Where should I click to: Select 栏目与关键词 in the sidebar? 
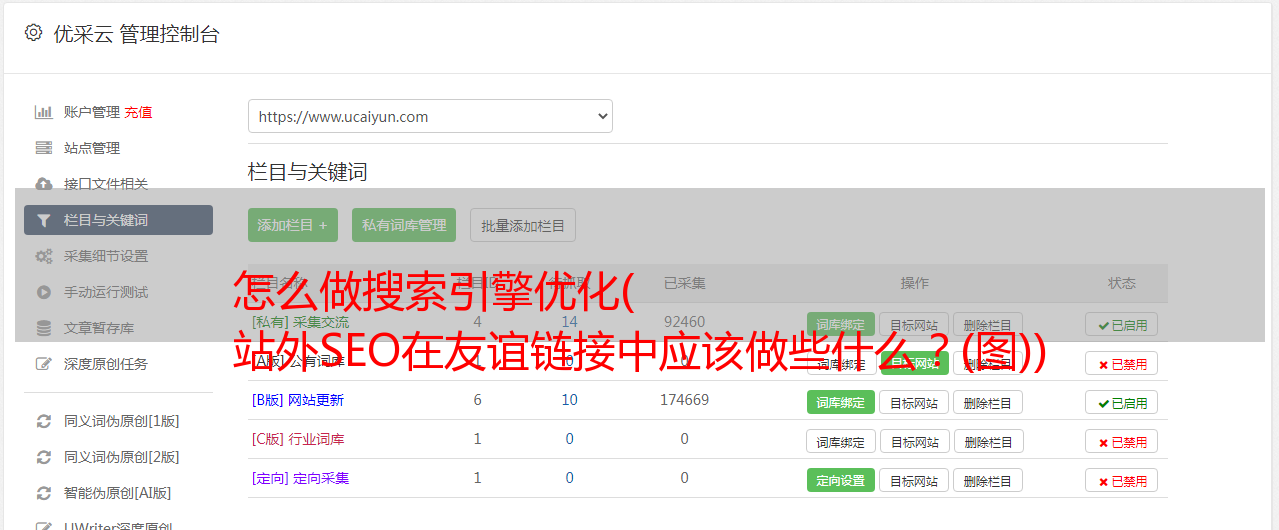click(118, 220)
